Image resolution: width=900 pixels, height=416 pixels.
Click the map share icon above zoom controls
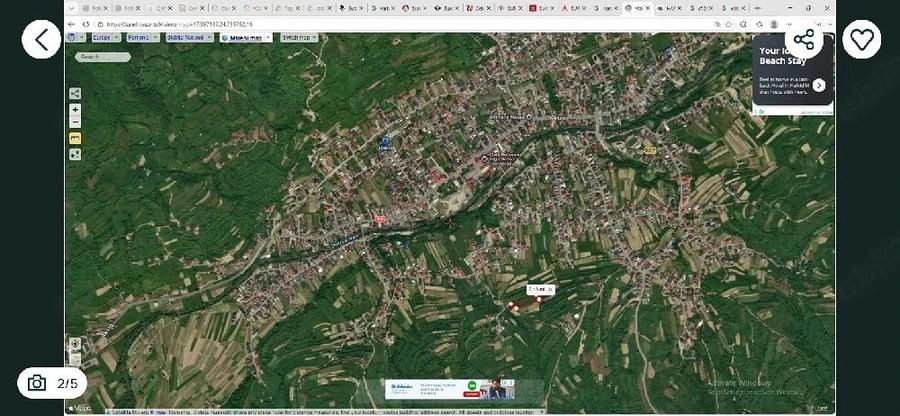tap(75, 94)
